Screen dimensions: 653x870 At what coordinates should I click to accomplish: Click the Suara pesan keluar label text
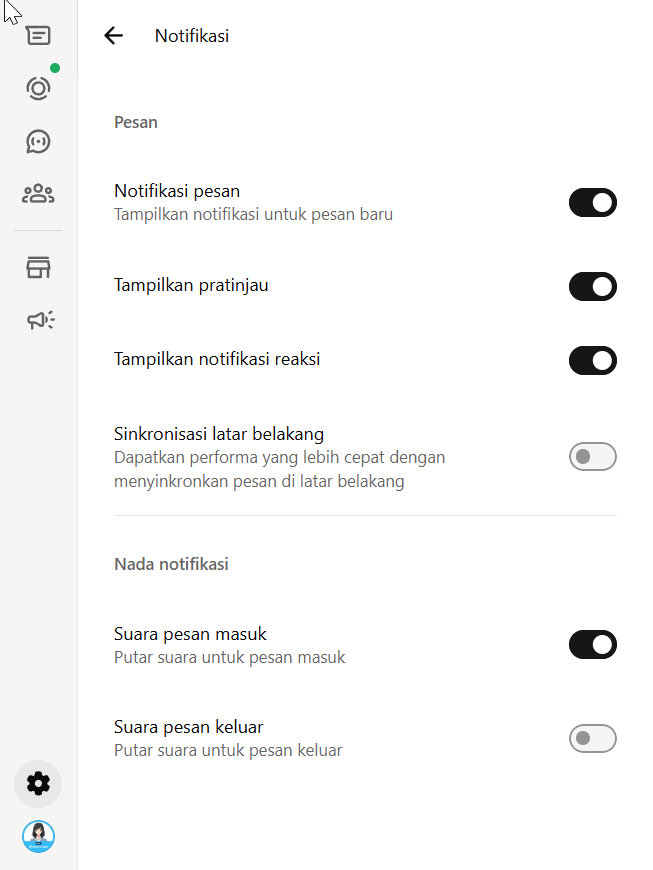pyautogui.click(x=188, y=727)
